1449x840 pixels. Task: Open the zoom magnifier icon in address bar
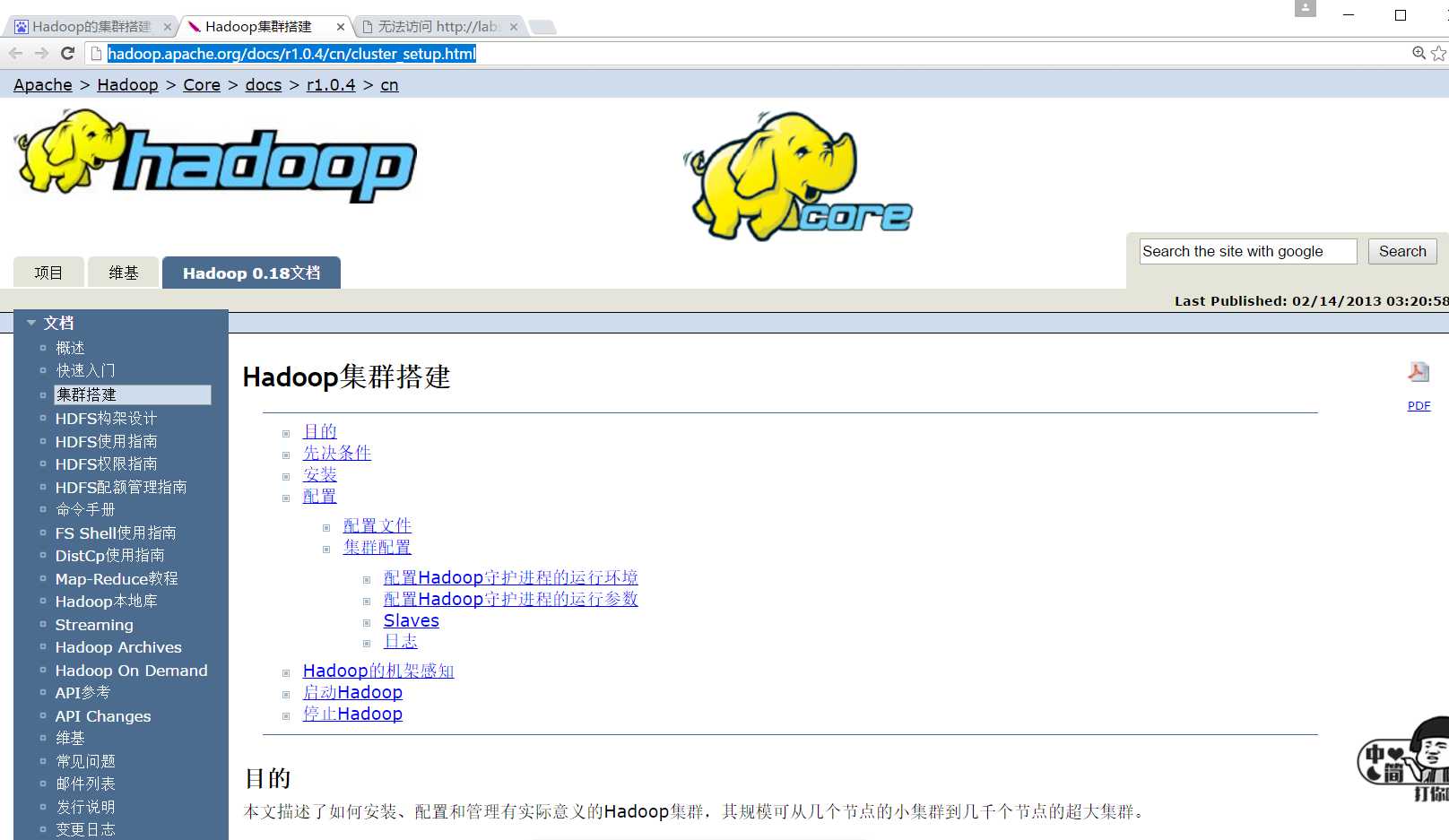pos(1419,54)
